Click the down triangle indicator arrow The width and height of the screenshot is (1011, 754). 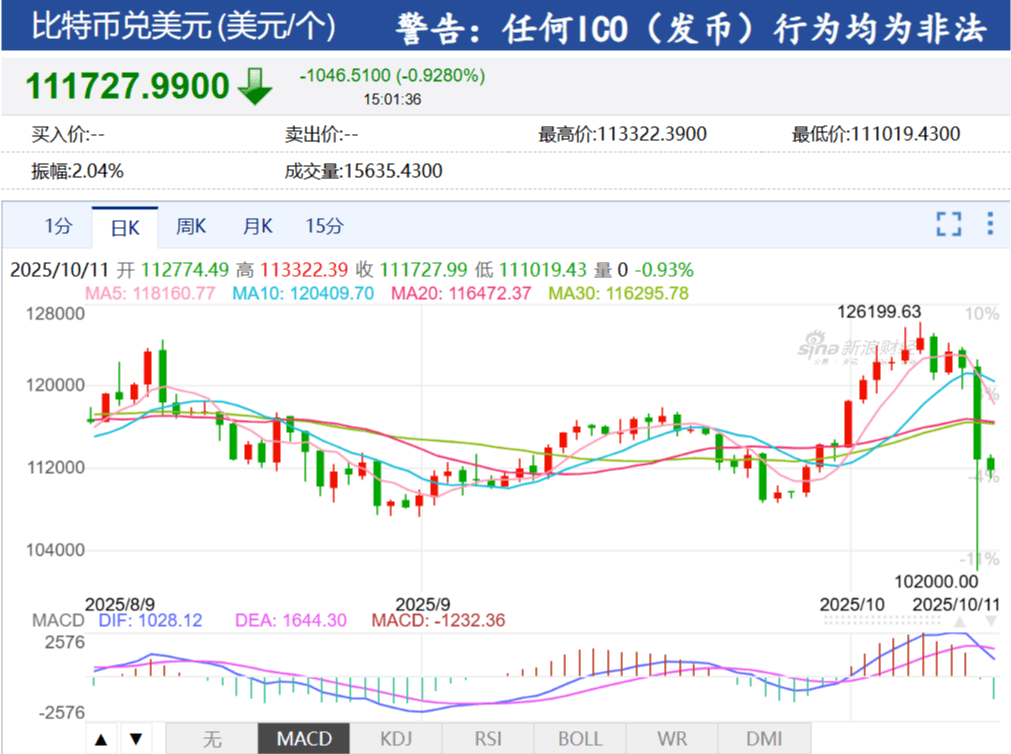[136, 739]
